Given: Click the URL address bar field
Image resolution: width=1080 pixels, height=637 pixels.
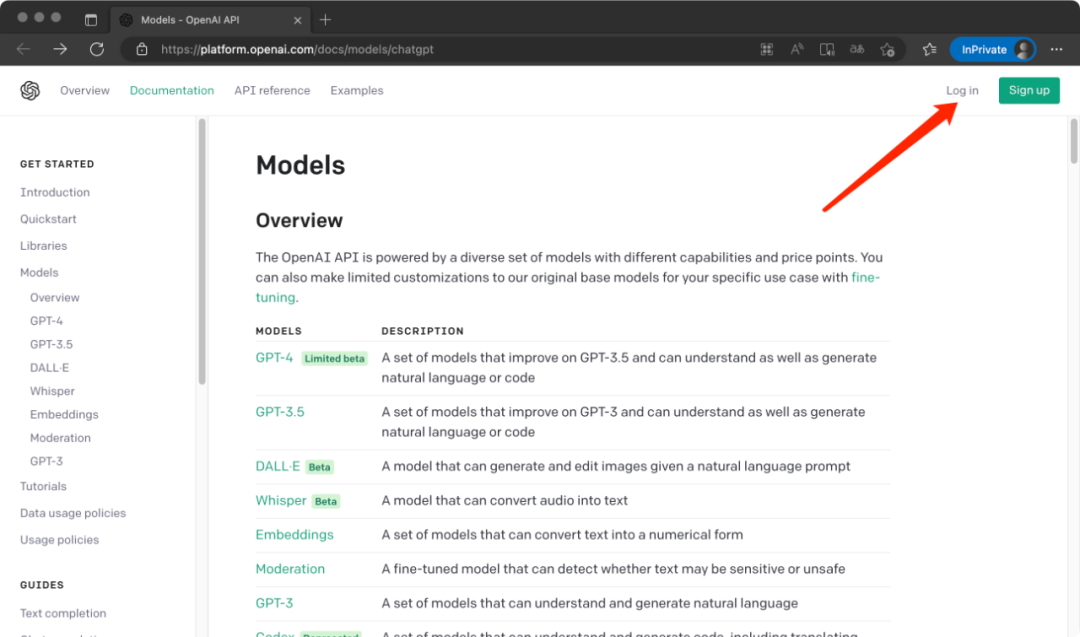Looking at the screenshot, I should click(450, 49).
